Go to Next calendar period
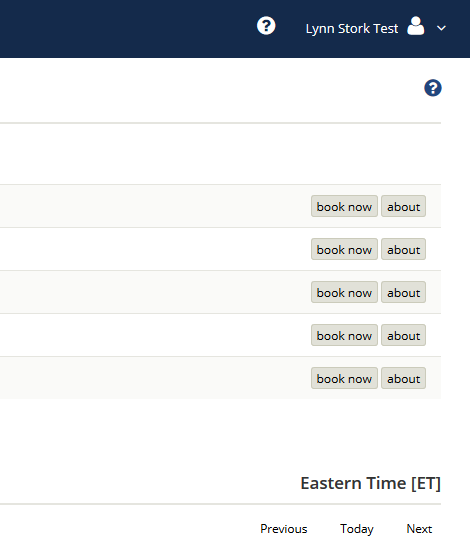Image resolution: width=470 pixels, height=542 pixels. click(x=419, y=529)
